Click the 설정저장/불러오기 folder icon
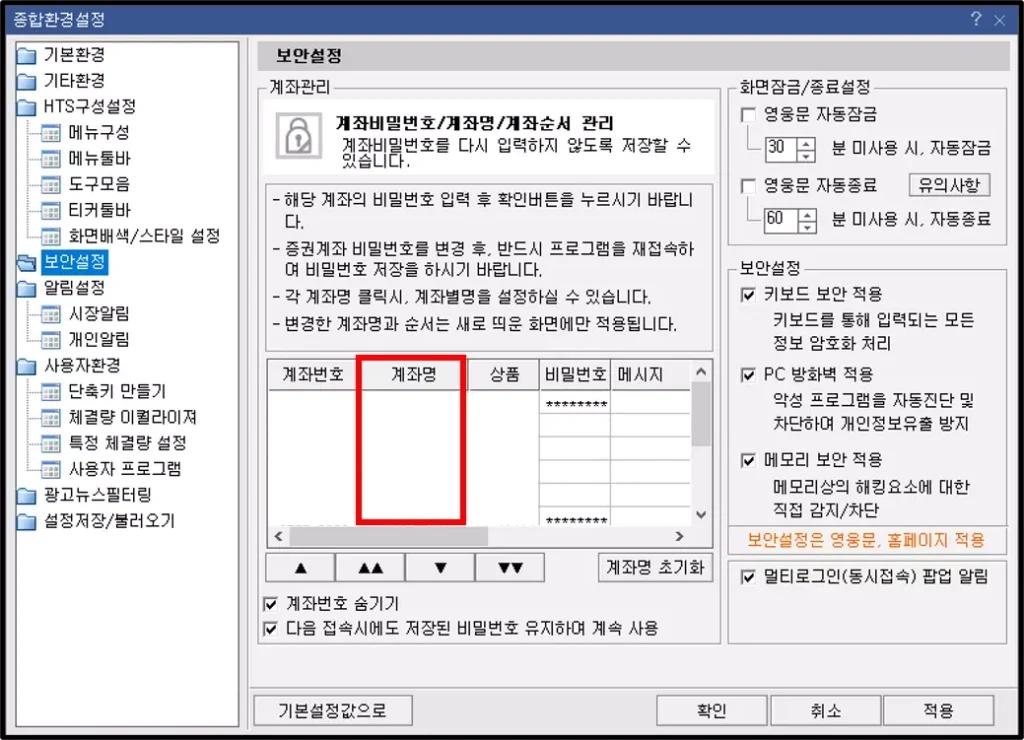The image size is (1024, 740). (26, 521)
